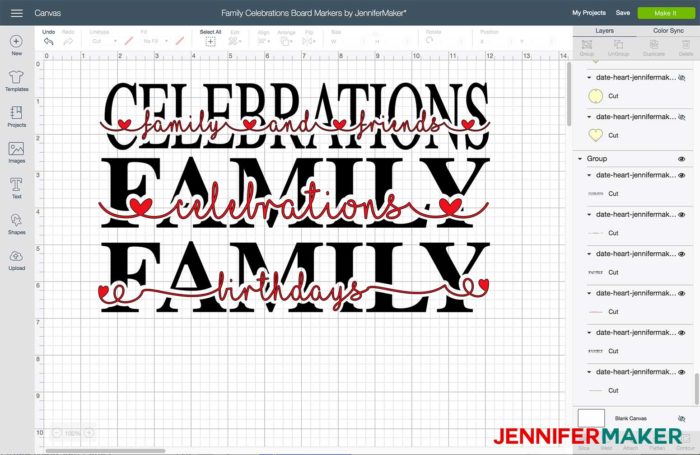The width and height of the screenshot is (700, 455).
Task: Collapse the yellow heart layer row
Action: click(589, 117)
